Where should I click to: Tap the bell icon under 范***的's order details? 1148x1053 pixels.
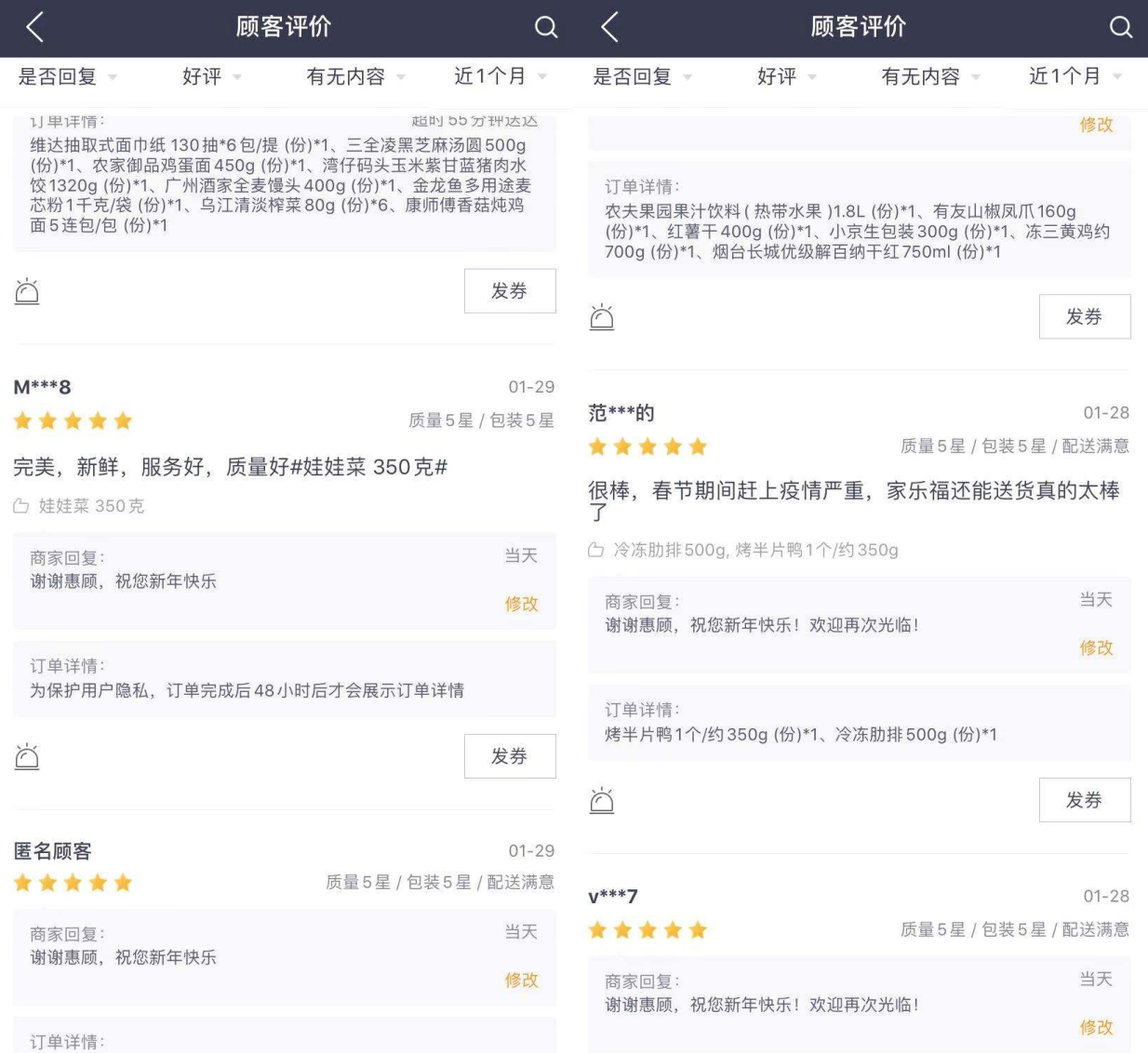point(602,799)
